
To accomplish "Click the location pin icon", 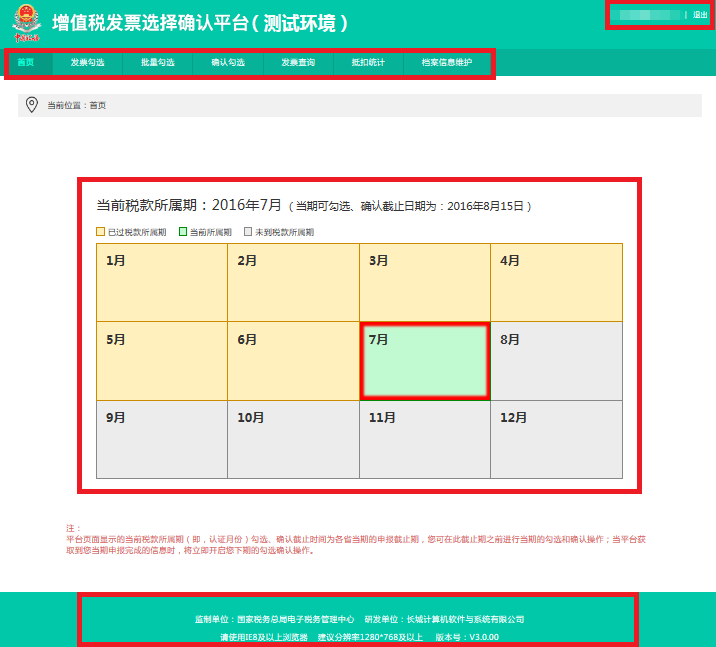I will pos(32,105).
